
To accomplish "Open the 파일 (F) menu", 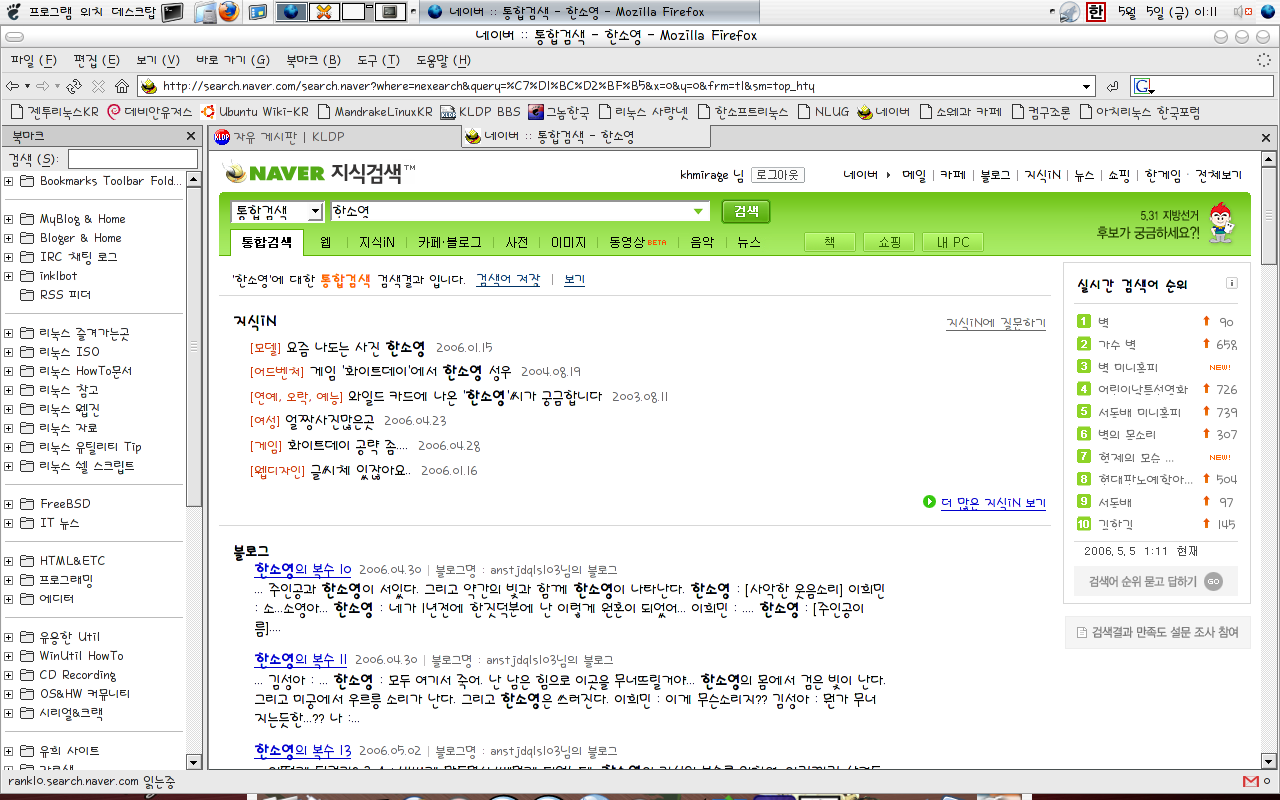I will (33, 60).
